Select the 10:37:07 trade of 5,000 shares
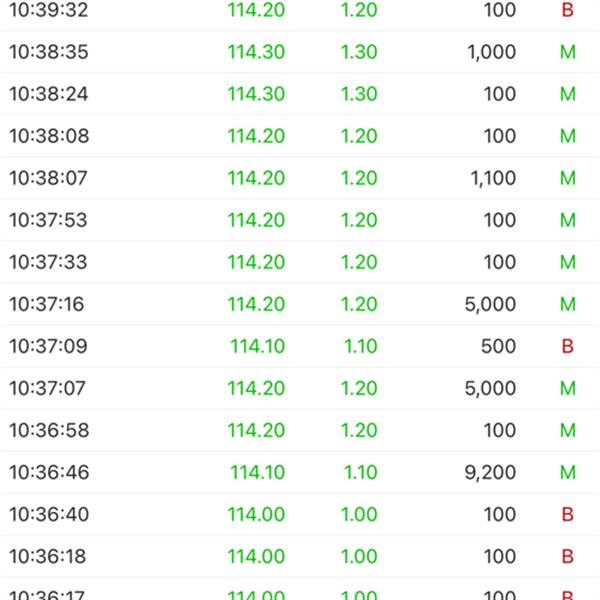The height and width of the screenshot is (600, 600). [300, 388]
